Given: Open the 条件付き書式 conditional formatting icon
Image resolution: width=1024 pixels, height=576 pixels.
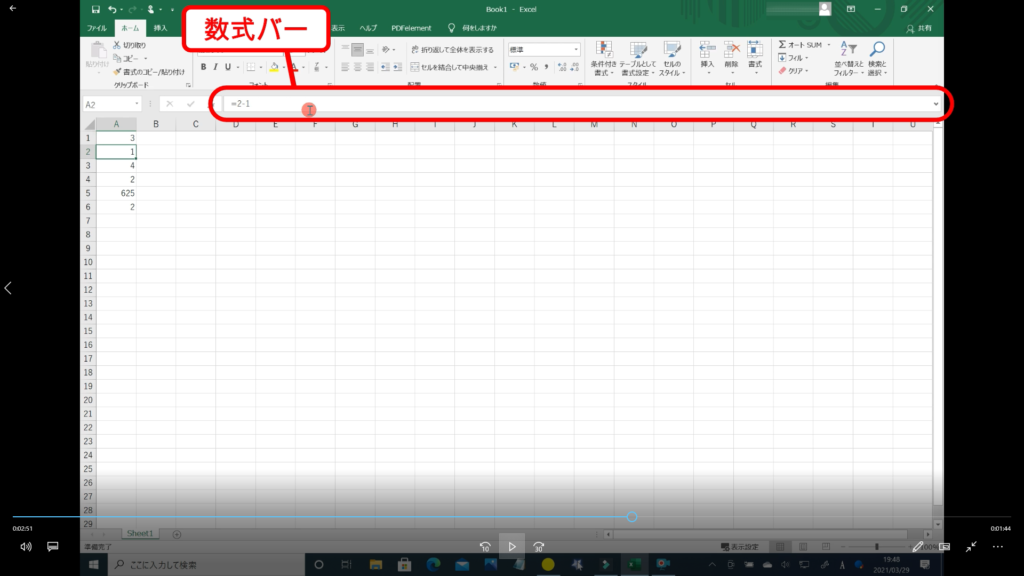Looking at the screenshot, I should coord(603,49).
